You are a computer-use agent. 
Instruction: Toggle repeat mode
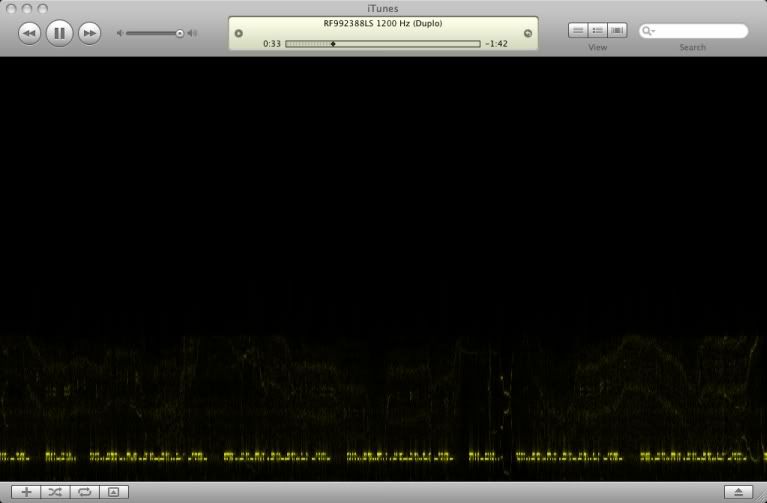coord(84,492)
